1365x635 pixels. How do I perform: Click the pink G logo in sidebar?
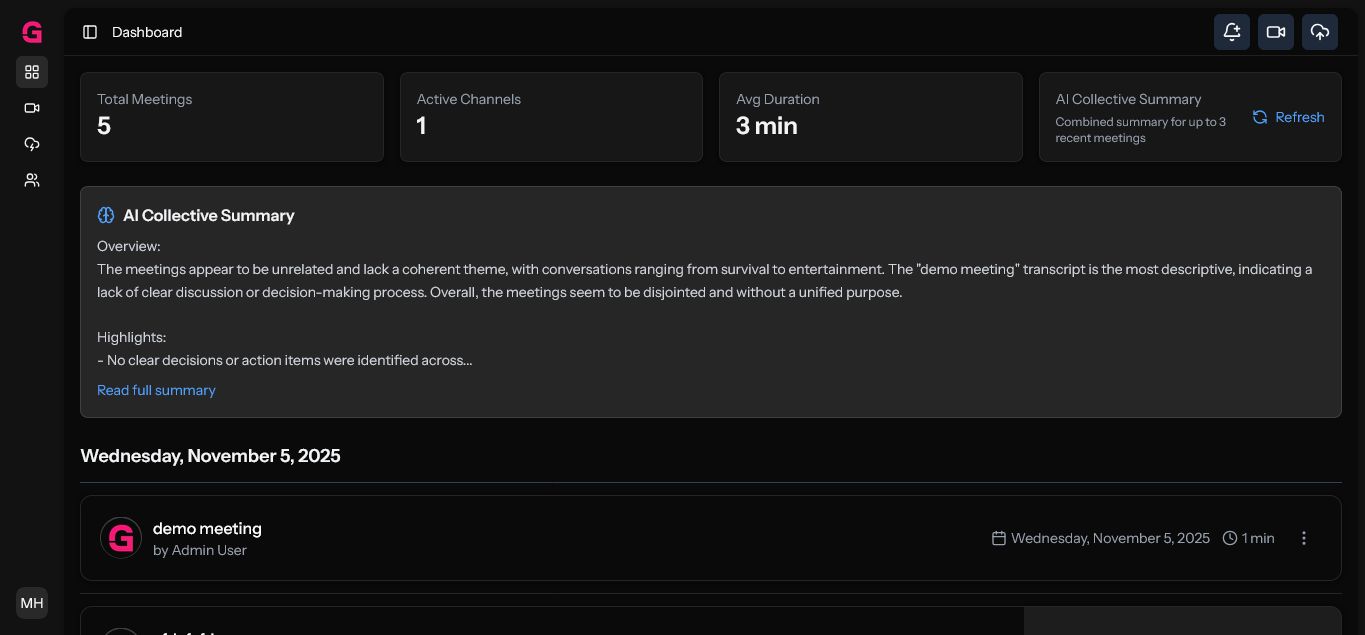(32, 33)
